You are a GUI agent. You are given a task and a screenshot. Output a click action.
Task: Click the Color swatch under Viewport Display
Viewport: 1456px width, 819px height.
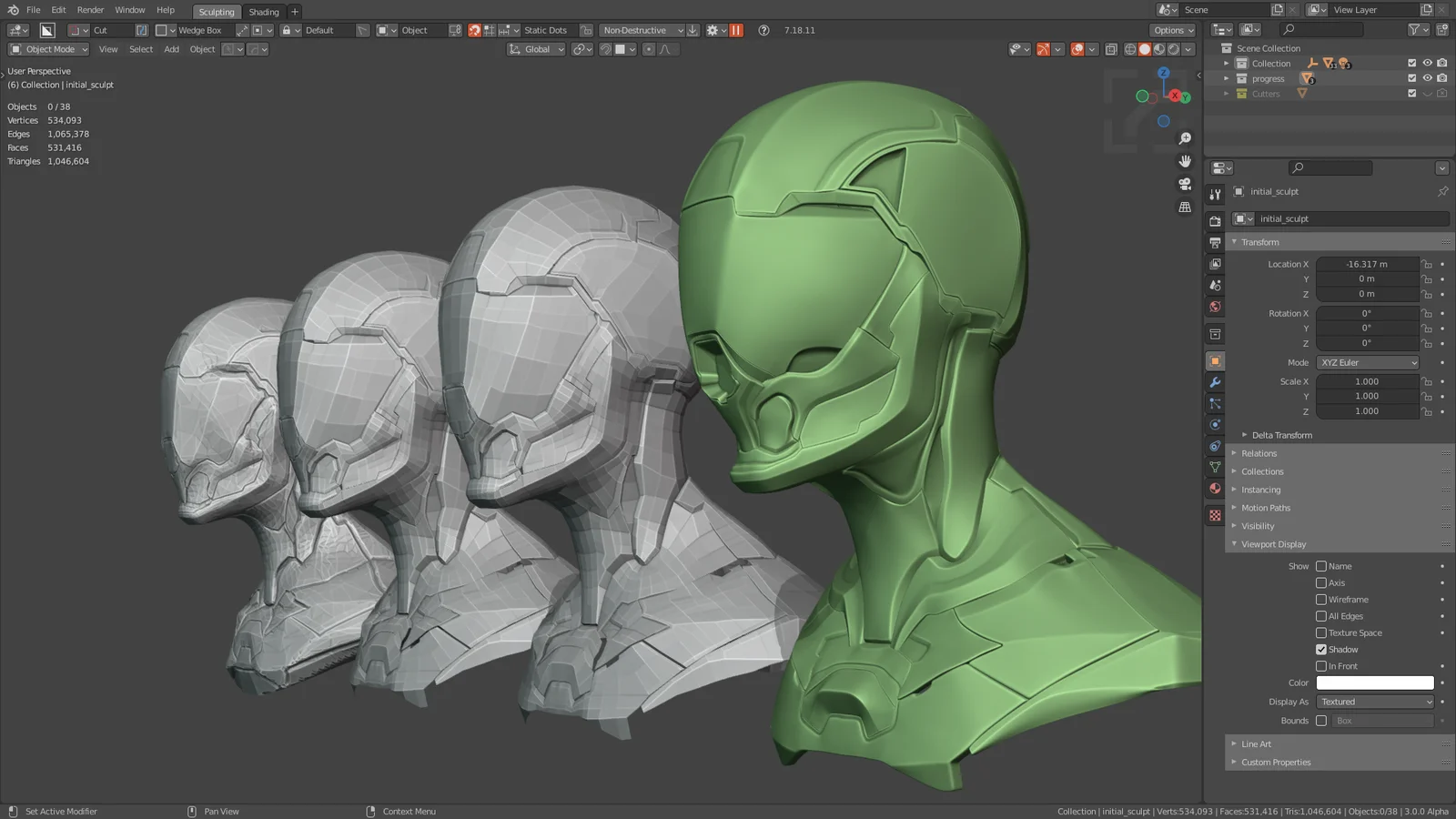pos(1374,682)
